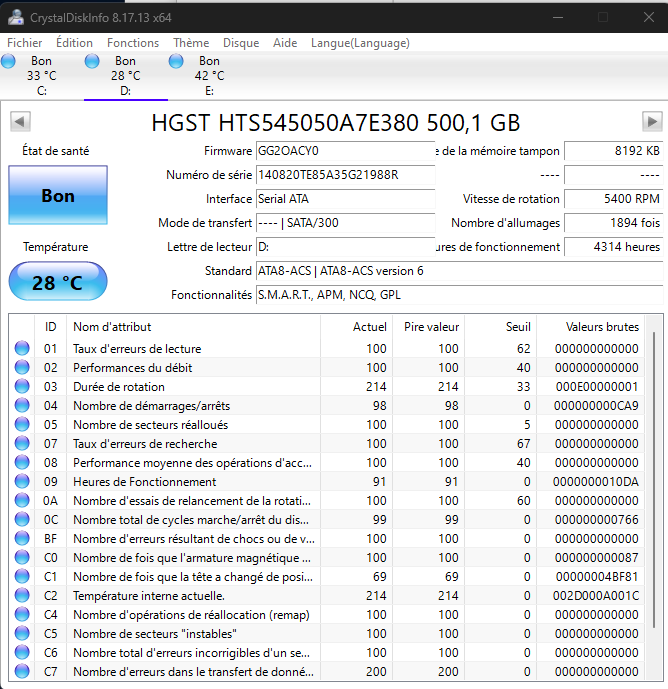This screenshot has height=689, width=668.
Task: Open the Fichier menu
Action: point(25,43)
